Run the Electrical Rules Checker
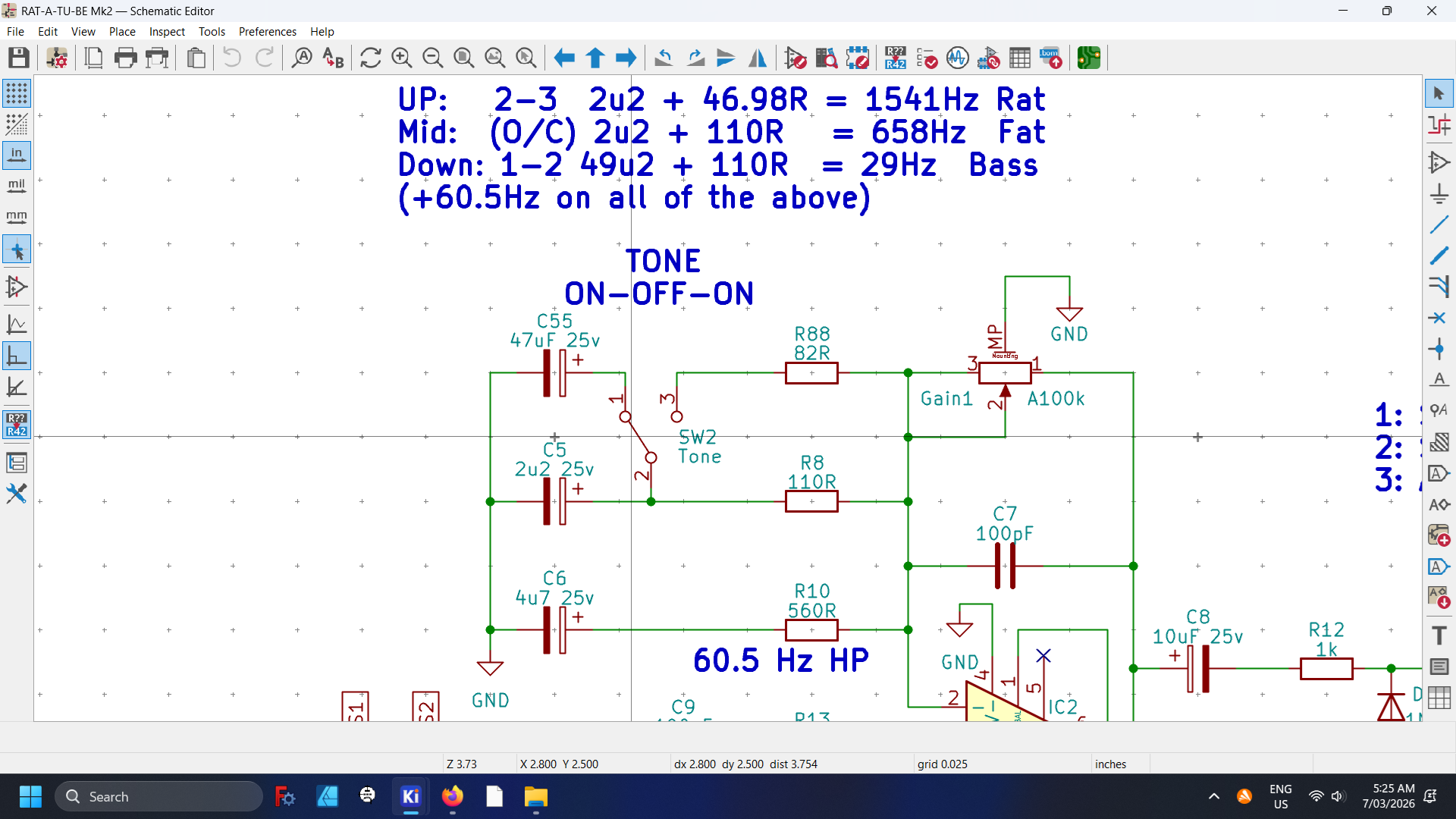Viewport: 1456px width, 819px height. 927,58
